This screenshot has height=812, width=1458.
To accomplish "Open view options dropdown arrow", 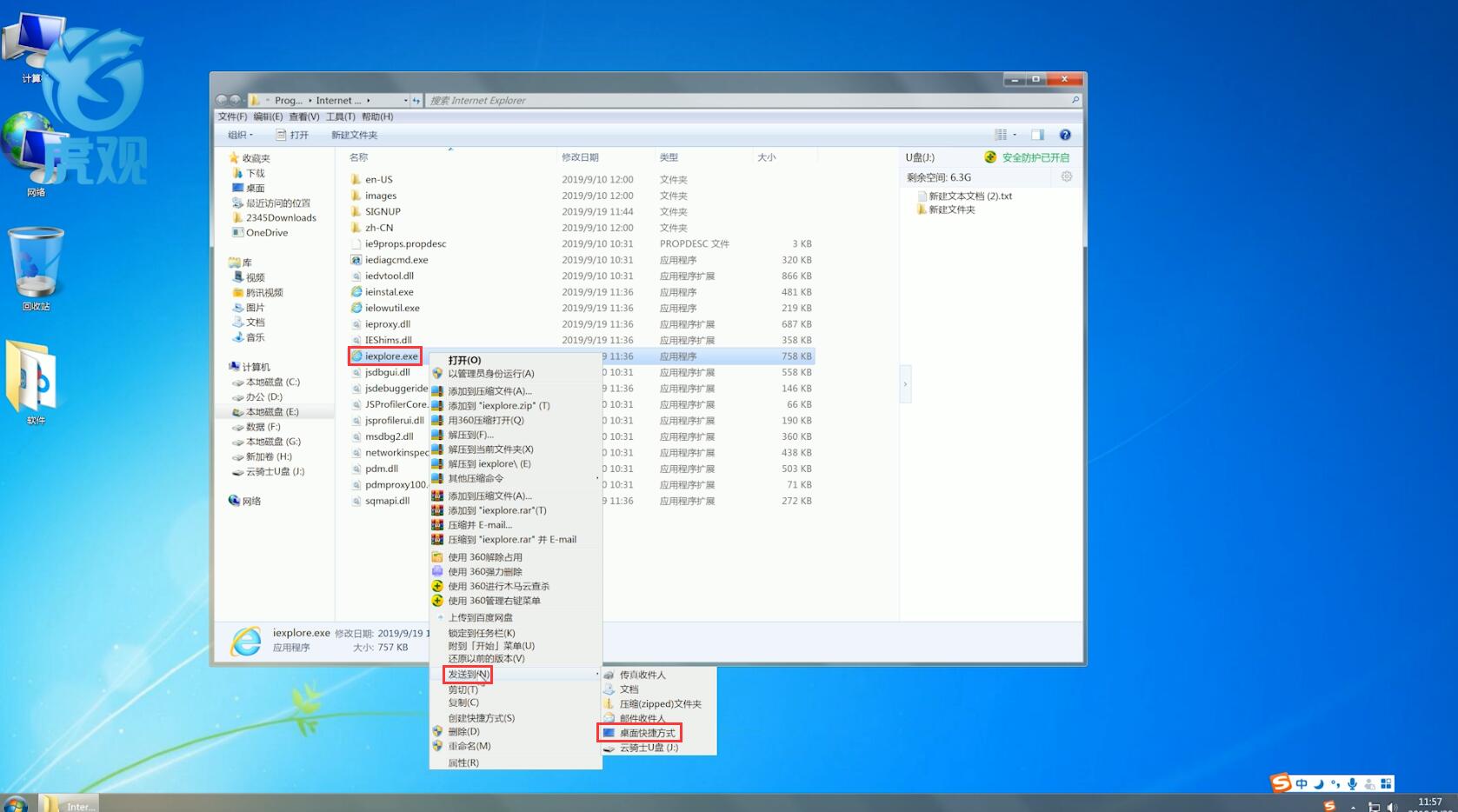I will 1015,135.
